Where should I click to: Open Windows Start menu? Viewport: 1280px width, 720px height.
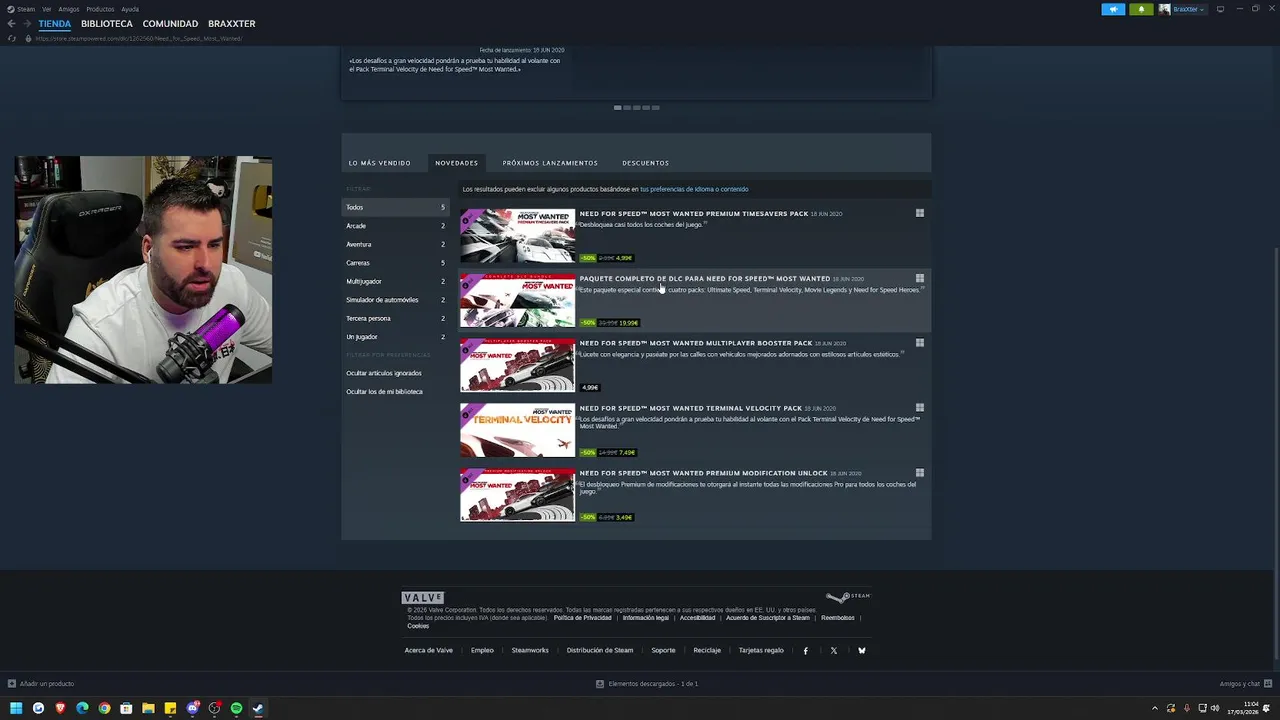click(16, 708)
